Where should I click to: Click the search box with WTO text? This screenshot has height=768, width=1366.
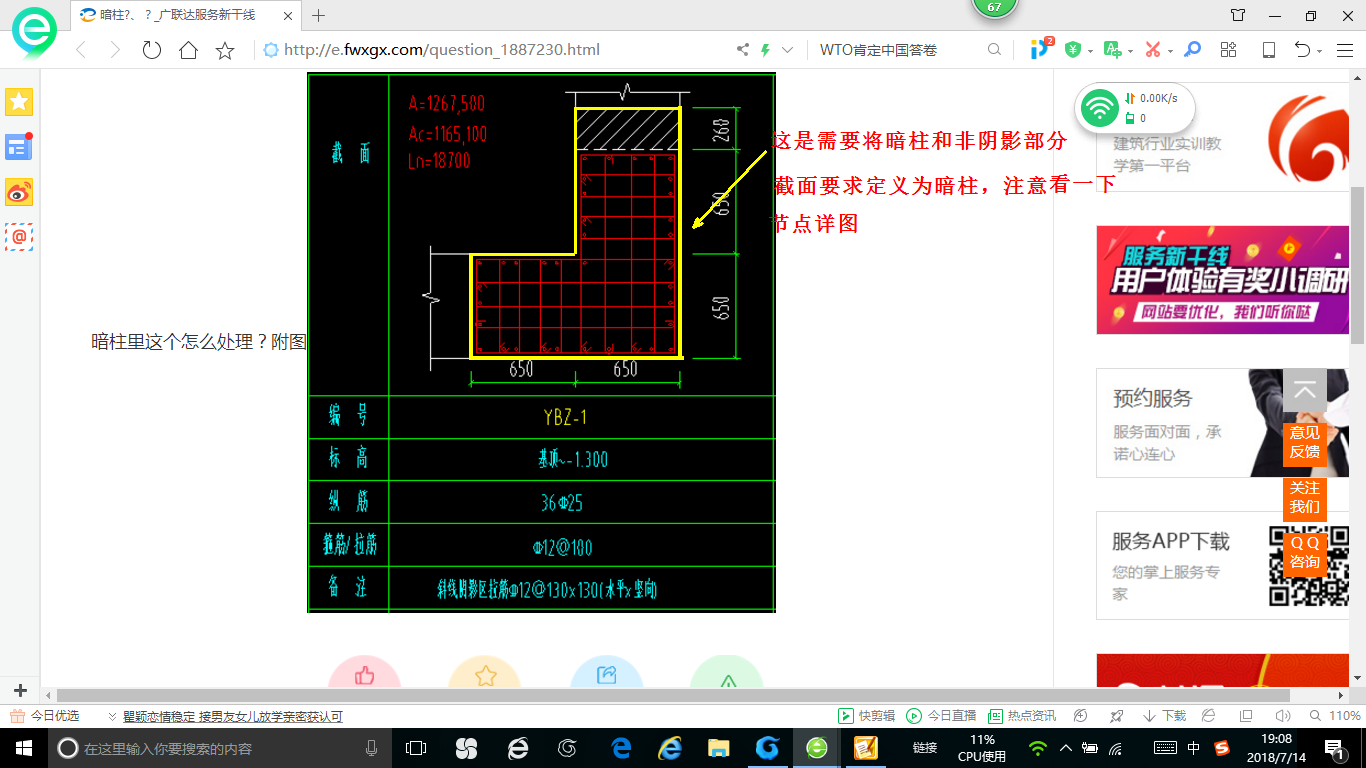(x=895, y=50)
